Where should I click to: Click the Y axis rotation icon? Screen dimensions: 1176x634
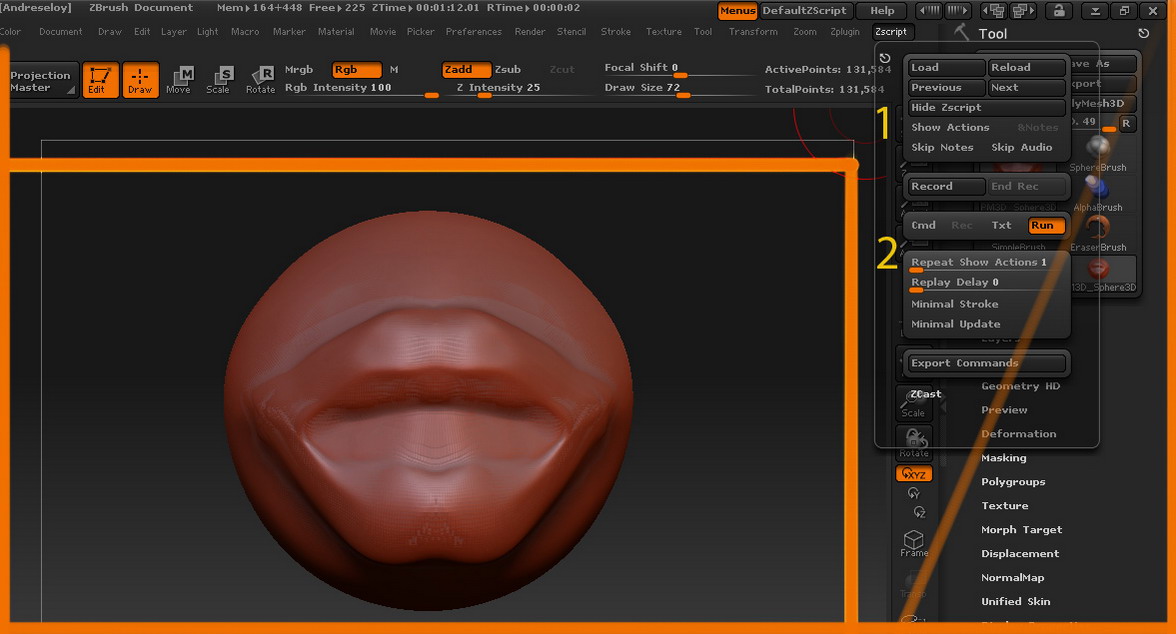(x=914, y=493)
